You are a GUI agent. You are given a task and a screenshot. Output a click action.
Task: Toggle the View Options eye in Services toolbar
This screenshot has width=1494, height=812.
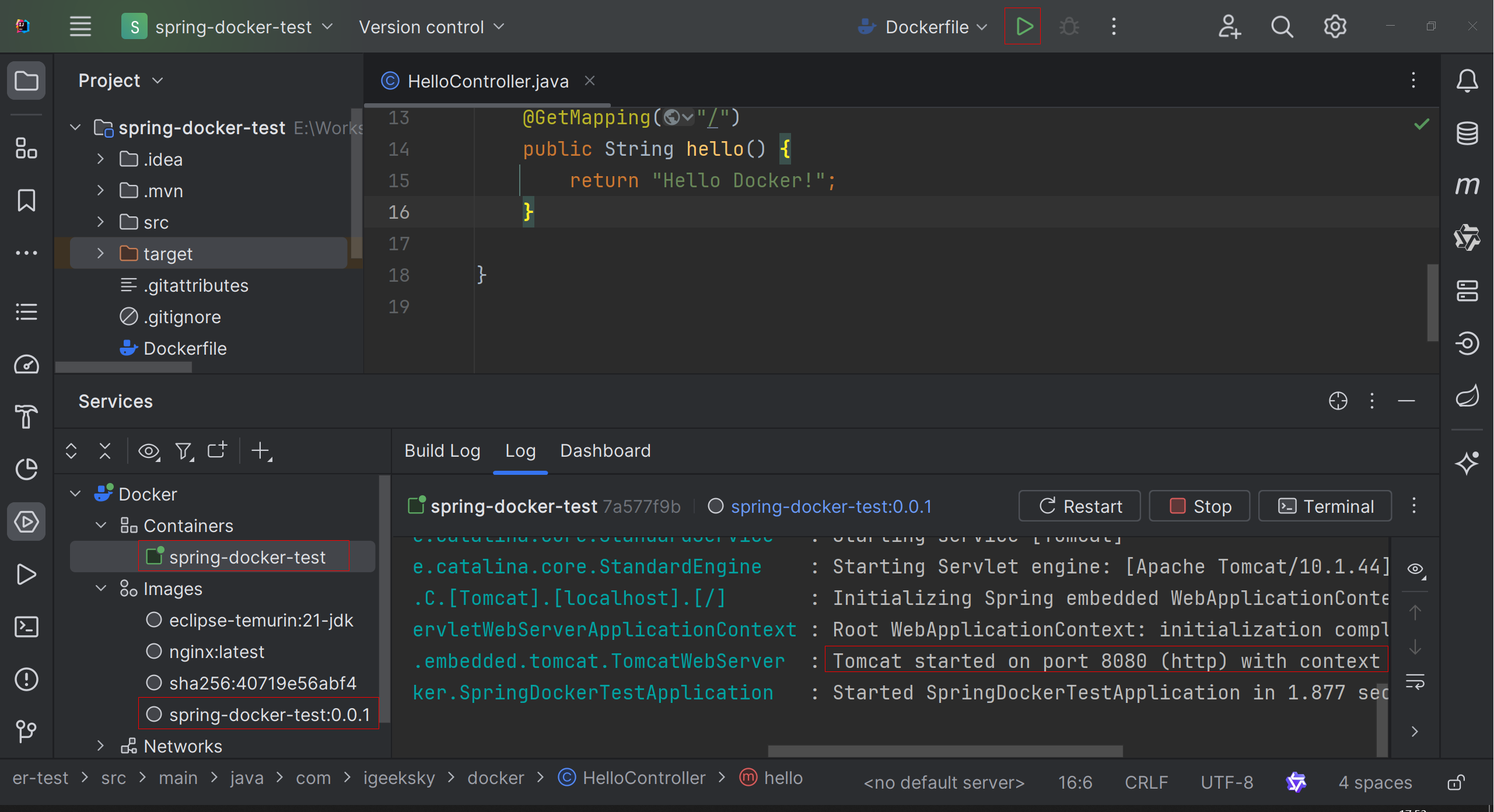[149, 451]
